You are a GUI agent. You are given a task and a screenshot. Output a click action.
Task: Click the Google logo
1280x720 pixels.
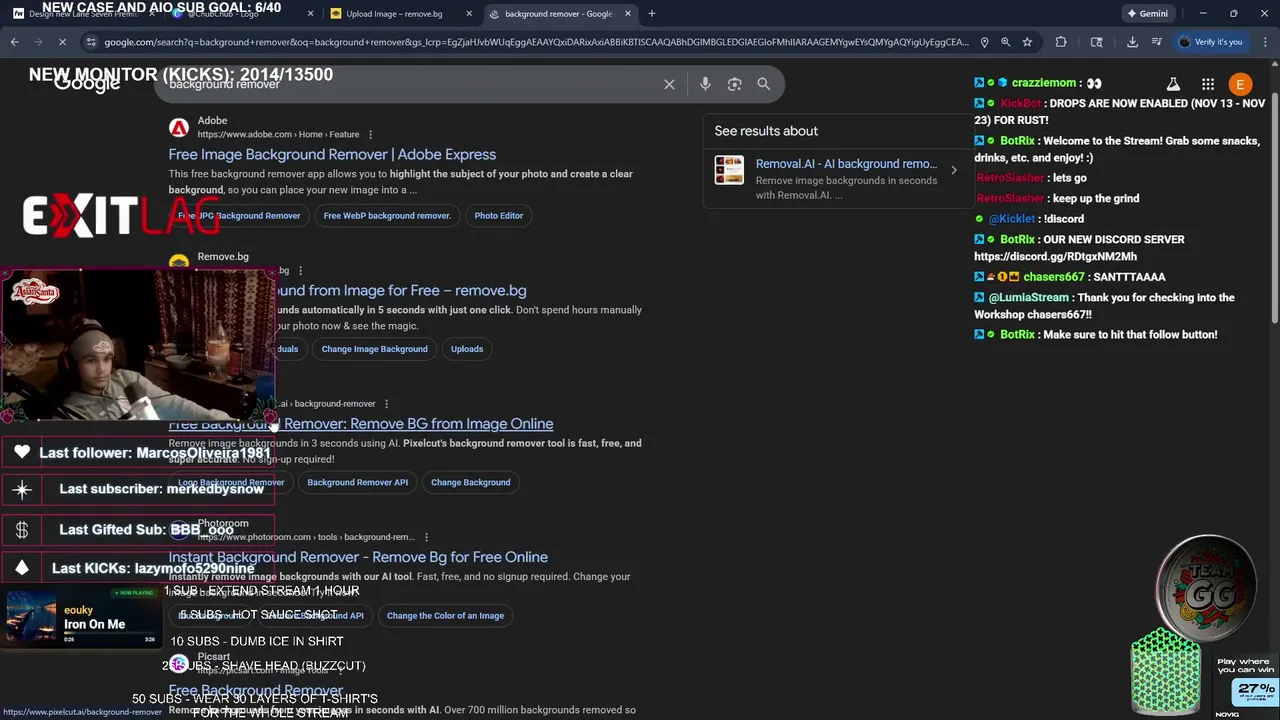click(87, 84)
